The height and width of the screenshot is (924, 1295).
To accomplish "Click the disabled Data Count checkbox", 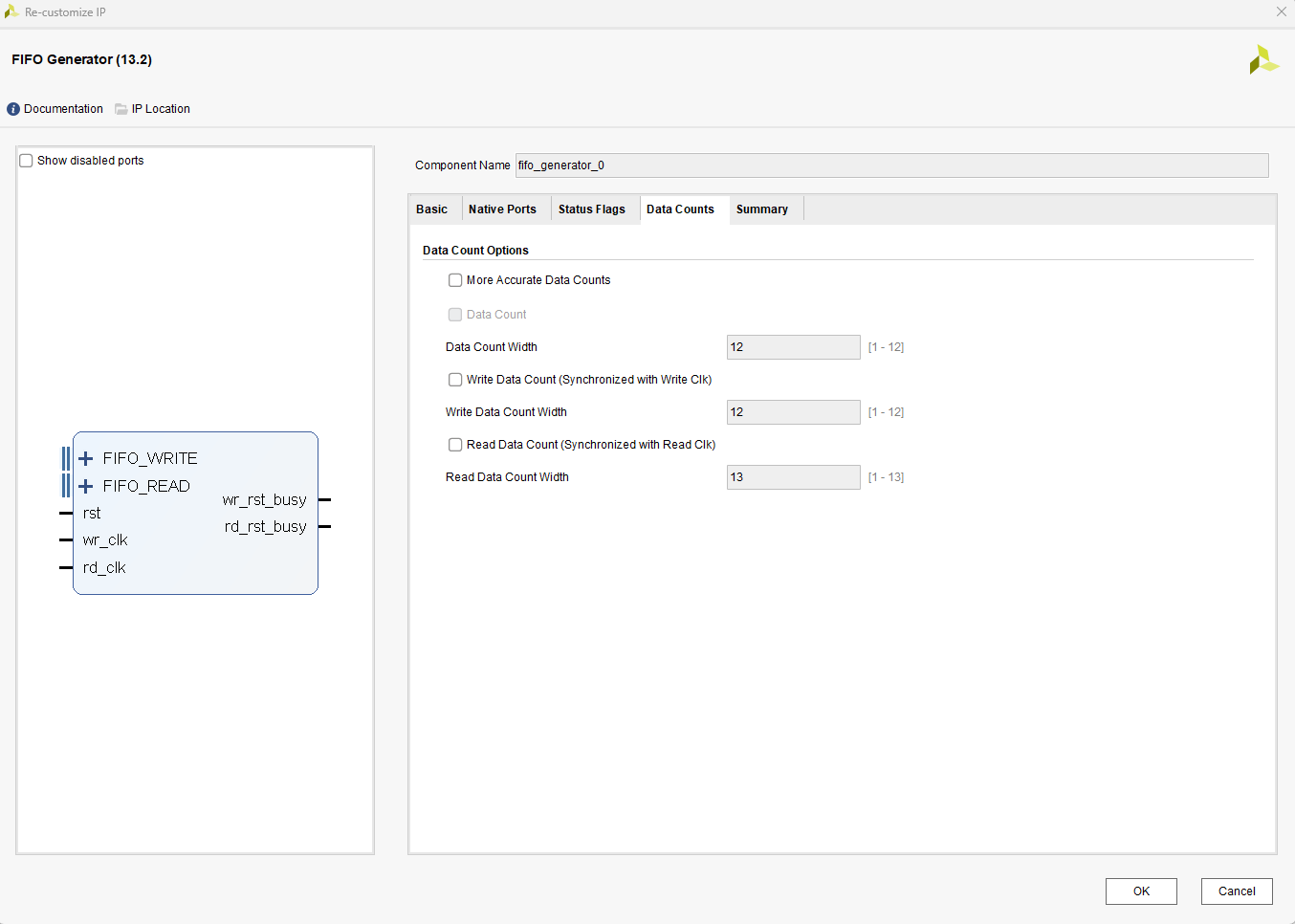I will [455, 315].
